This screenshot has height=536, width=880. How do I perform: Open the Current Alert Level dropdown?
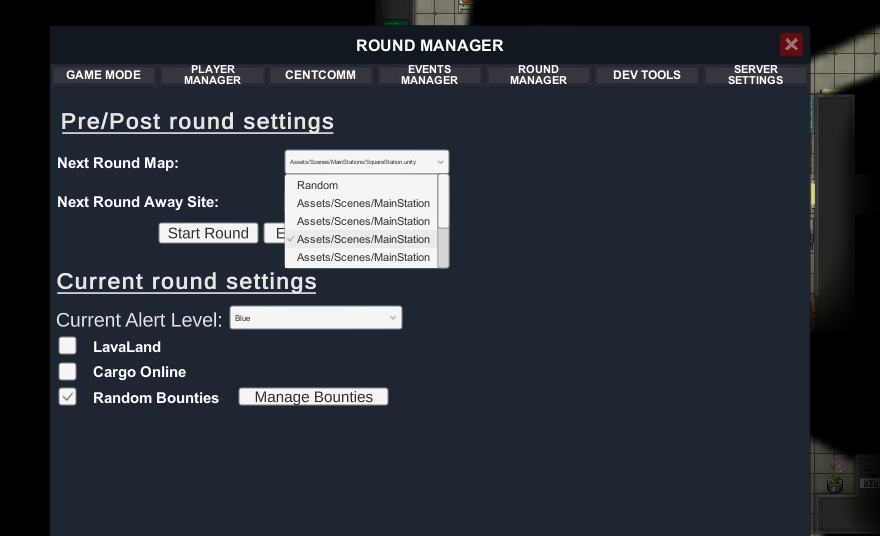[x=316, y=318]
